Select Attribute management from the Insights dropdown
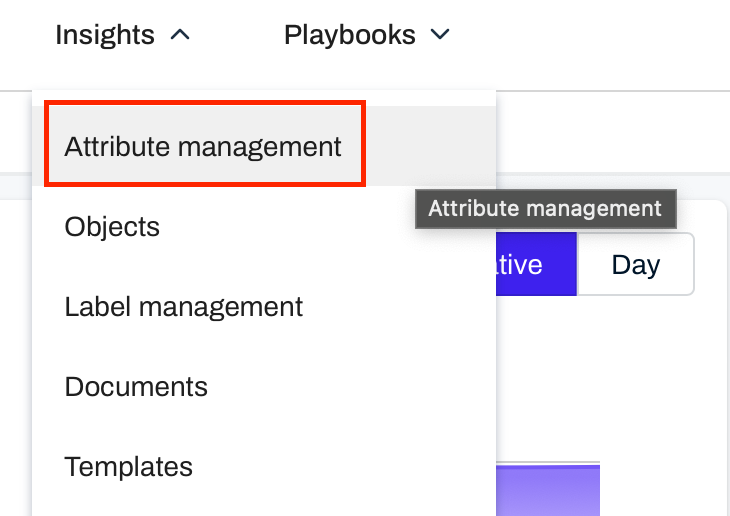Viewport: 730px width, 516px height. pos(203,146)
